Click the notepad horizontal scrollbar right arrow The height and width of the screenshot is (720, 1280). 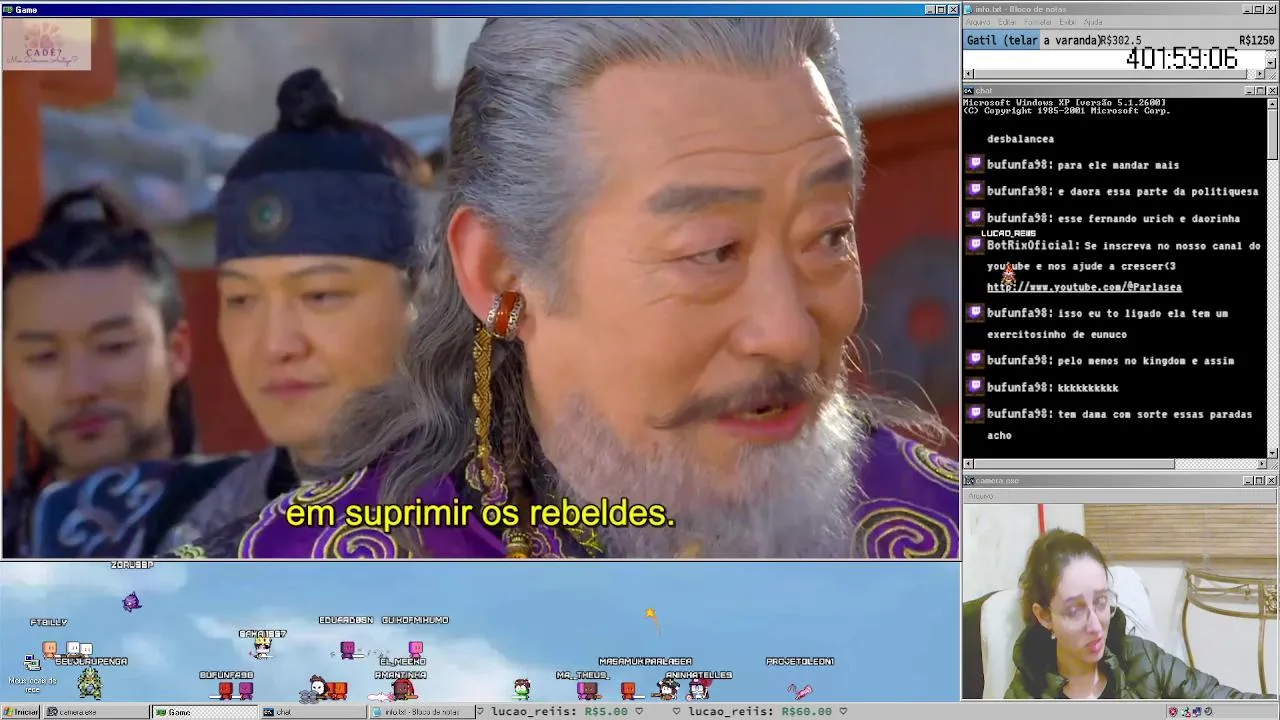coord(1260,74)
